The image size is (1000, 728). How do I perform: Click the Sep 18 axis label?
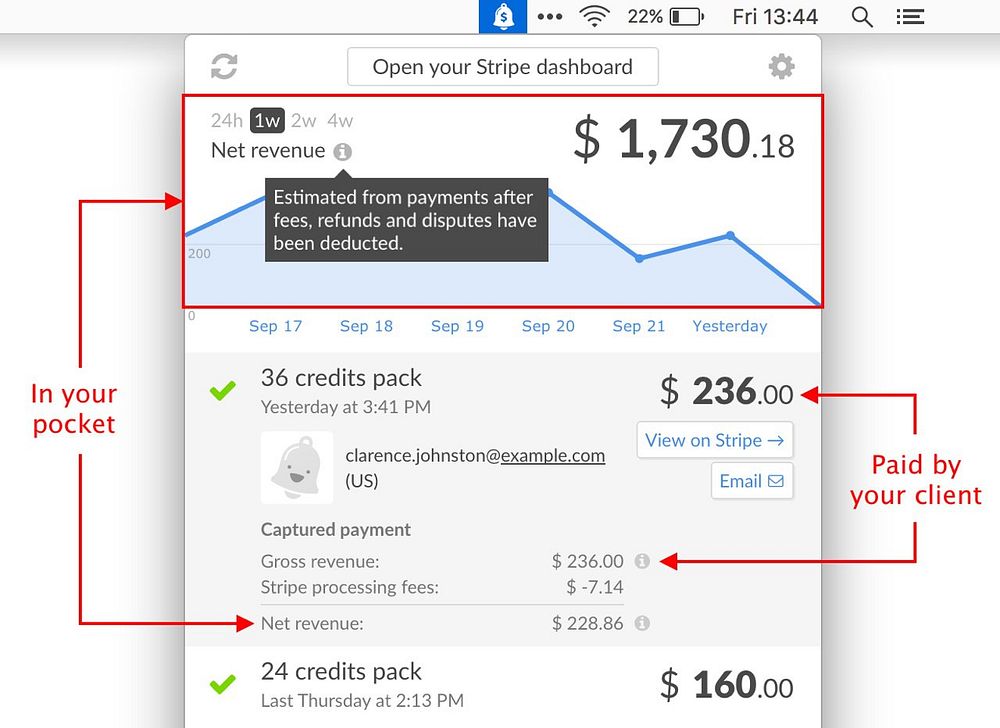pos(366,326)
